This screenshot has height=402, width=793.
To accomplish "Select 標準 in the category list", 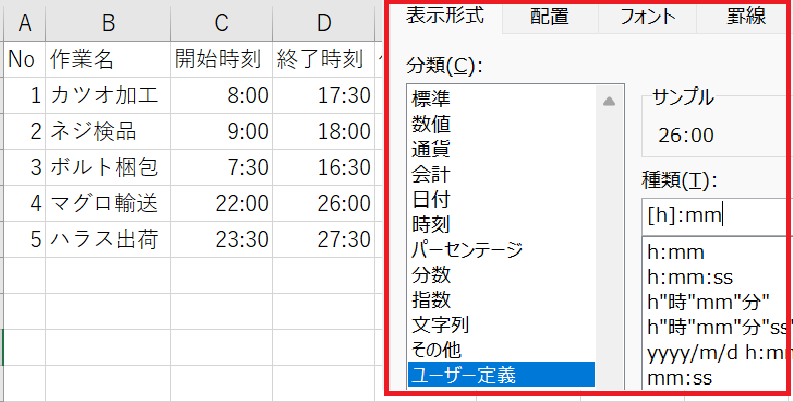I will point(431,98).
